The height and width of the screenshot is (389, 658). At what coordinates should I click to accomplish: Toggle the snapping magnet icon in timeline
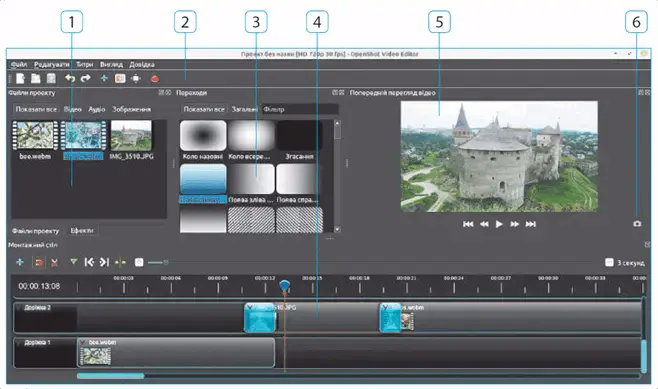point(39,262)
